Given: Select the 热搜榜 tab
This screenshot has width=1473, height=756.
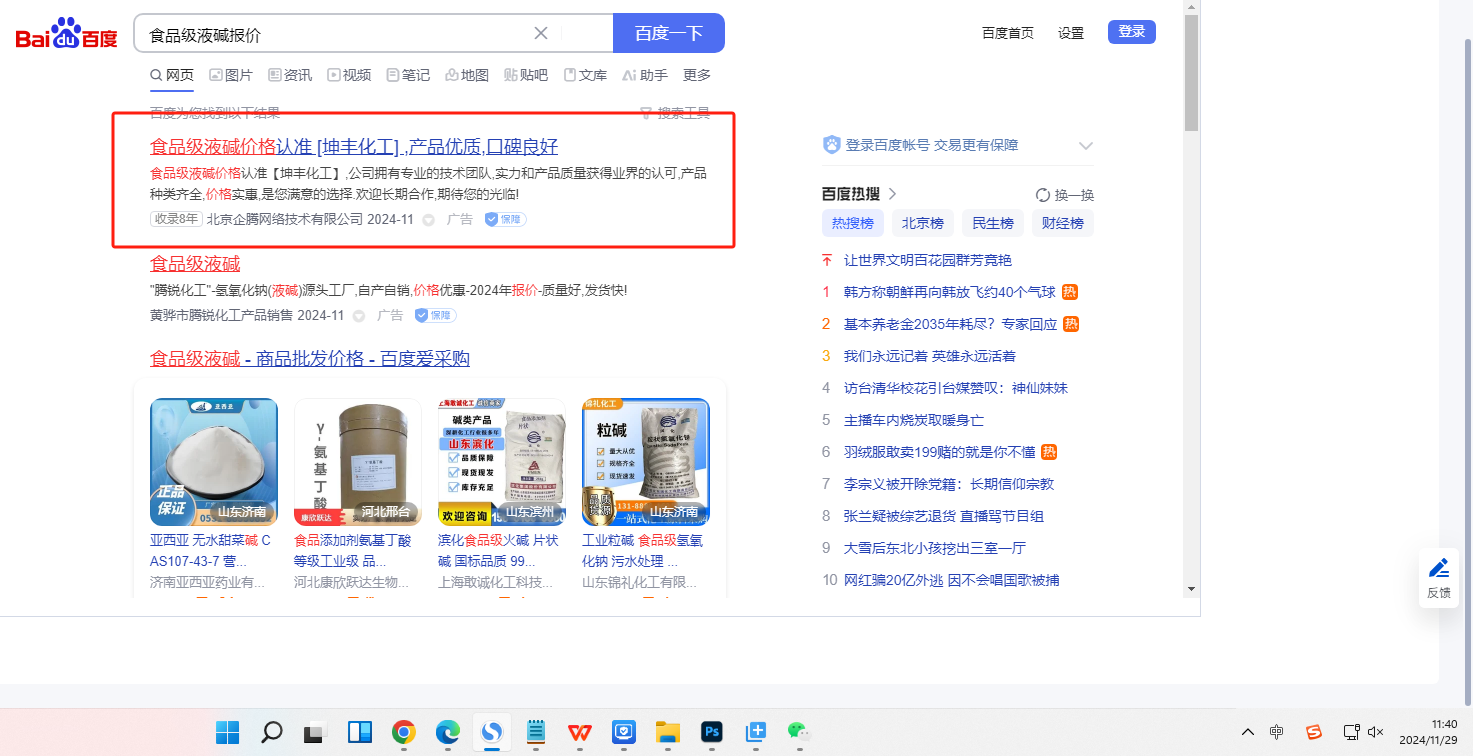Looking at the screenshot, I should point(853,223).
